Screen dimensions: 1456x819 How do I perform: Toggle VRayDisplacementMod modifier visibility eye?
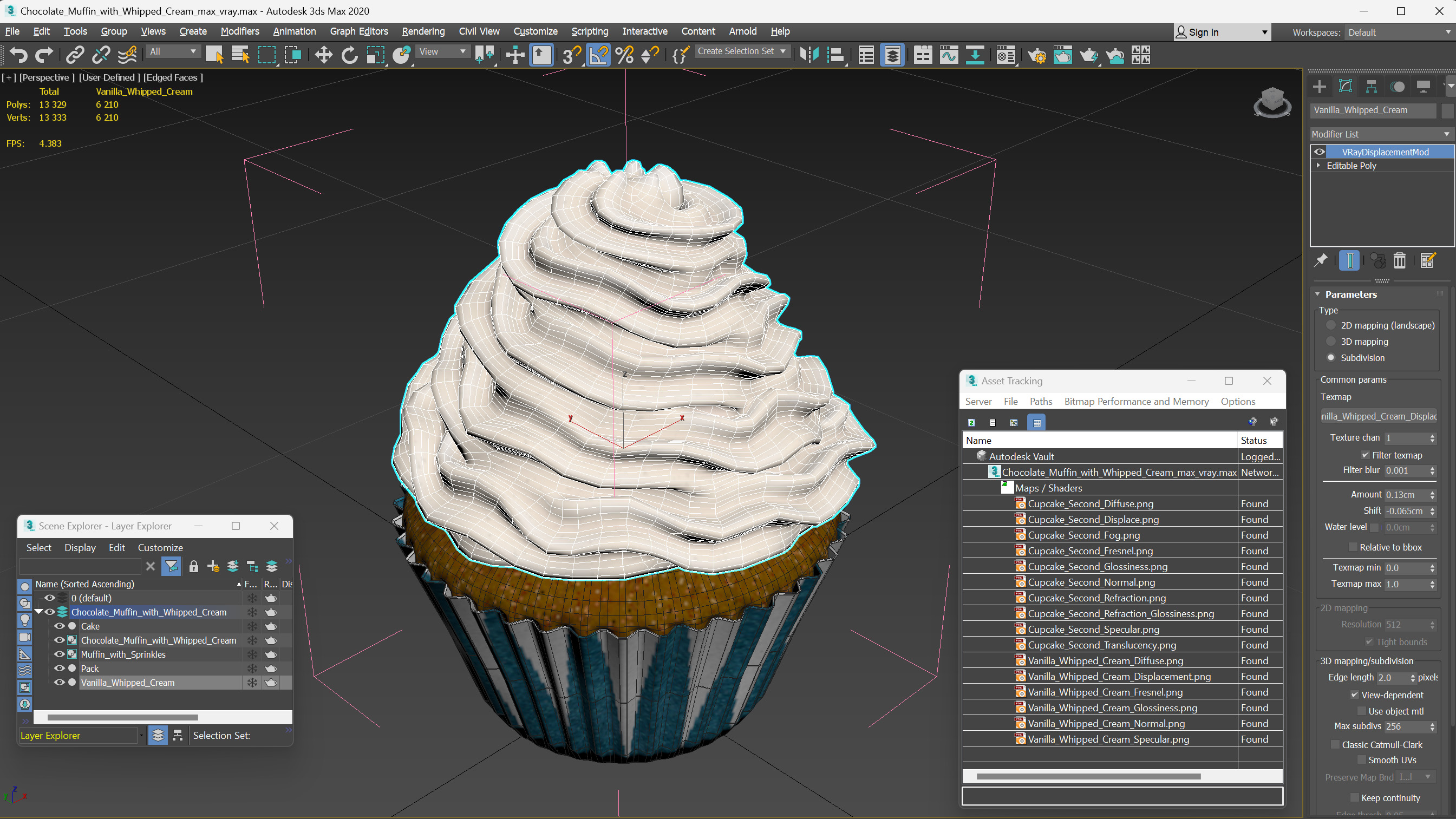(1319, 152)
